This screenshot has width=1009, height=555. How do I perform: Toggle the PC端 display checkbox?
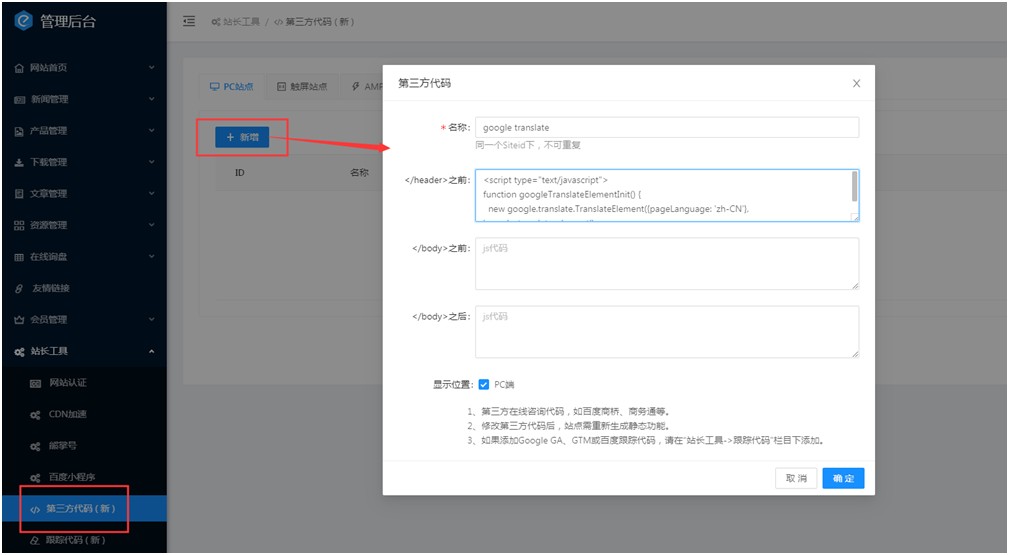pyautogui.click(x=484, y=384)
